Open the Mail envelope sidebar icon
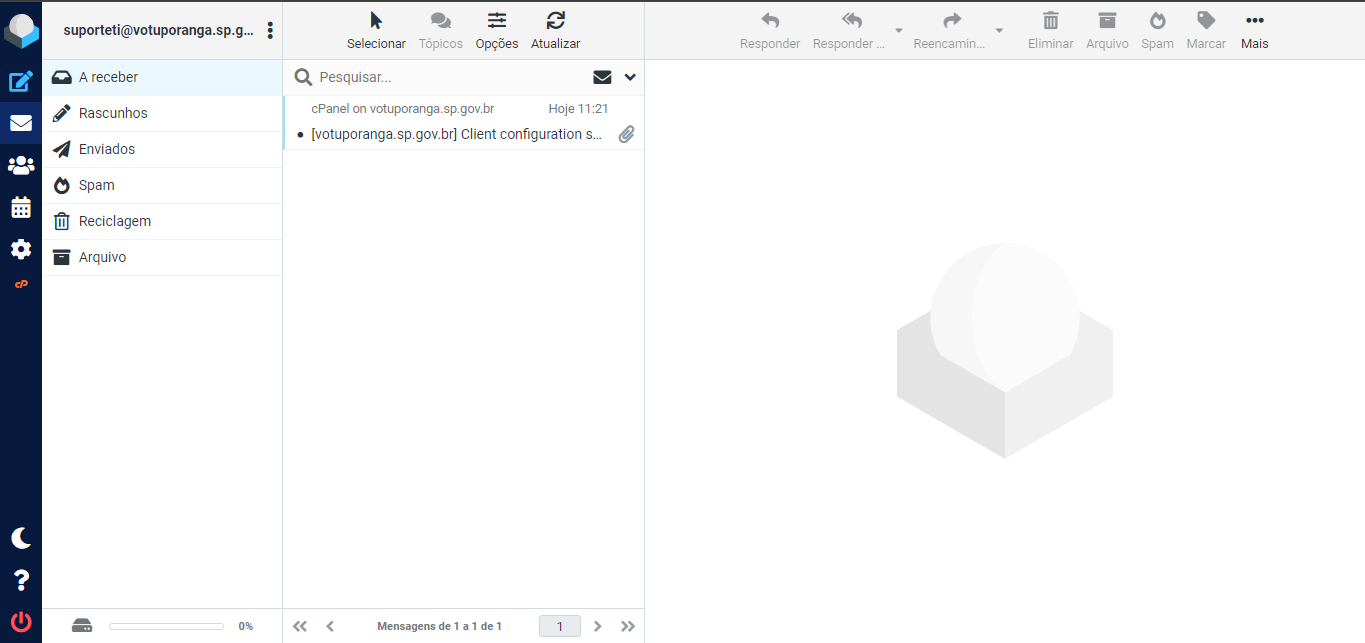Image resolution: width=1365 pixels, height=643 pixels. [x=21, y=123]
